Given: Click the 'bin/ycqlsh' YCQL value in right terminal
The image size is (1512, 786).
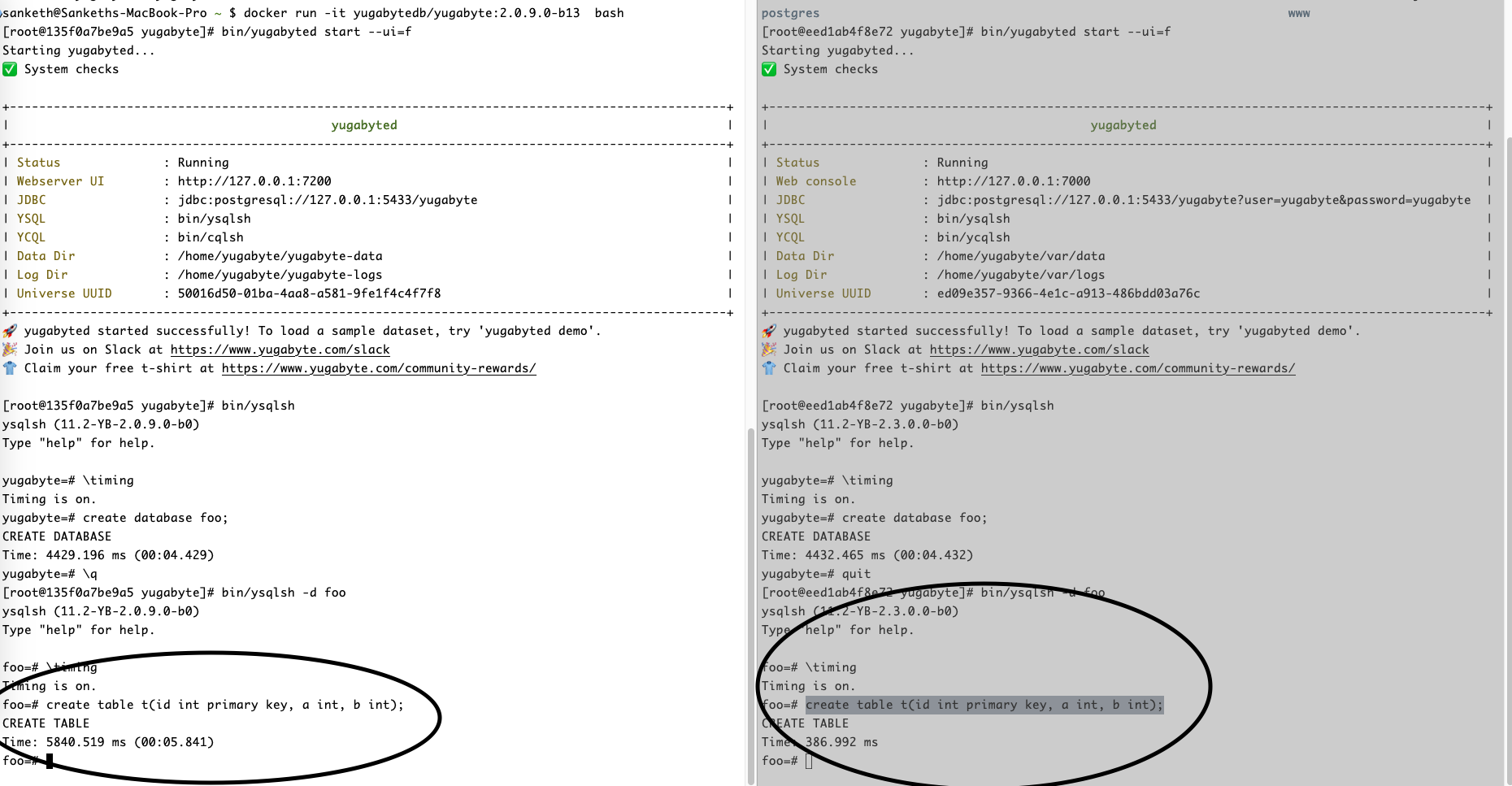Looking at the screenshot, I should coord(974,237).
